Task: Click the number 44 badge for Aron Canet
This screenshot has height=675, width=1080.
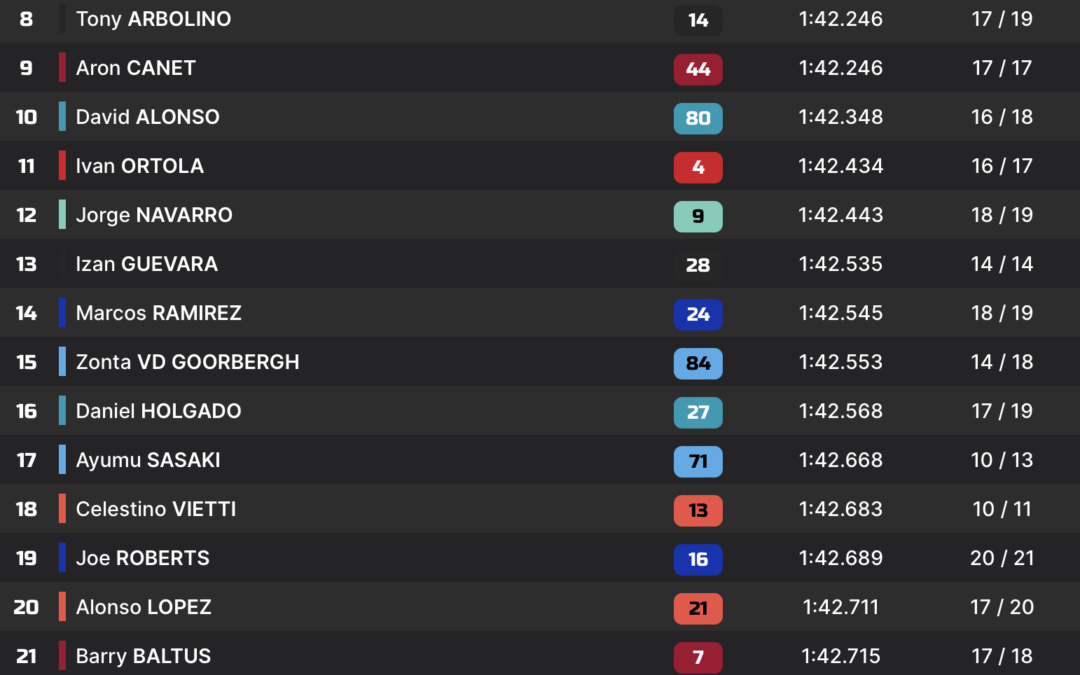Action: click(x=698, y=69)
